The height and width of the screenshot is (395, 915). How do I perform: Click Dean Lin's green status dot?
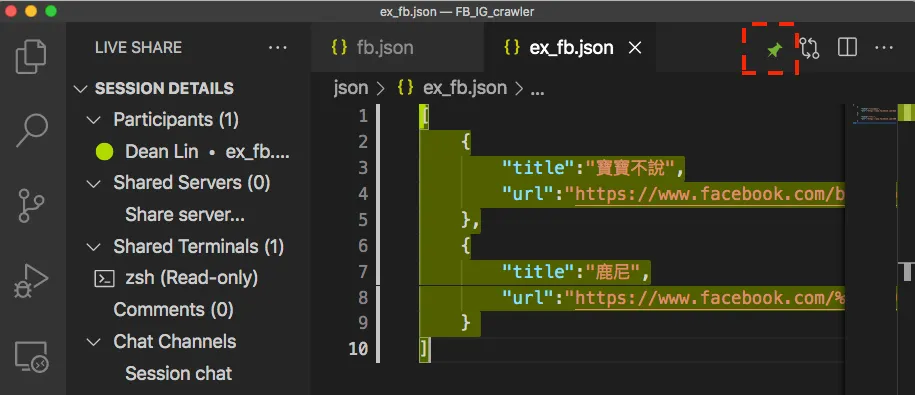[104, 152]
